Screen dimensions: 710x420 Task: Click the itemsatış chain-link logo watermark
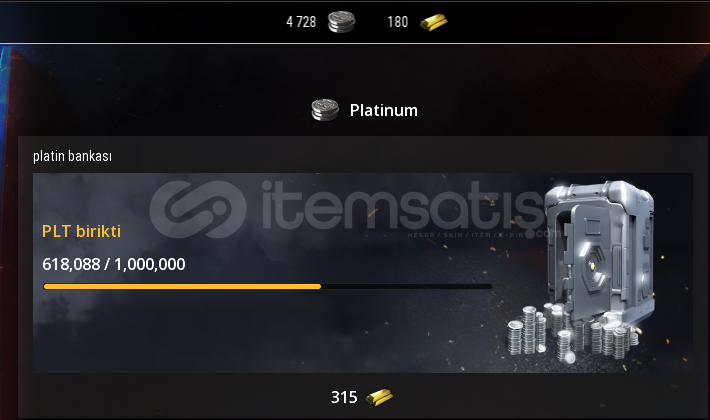(x=198, y=209)
